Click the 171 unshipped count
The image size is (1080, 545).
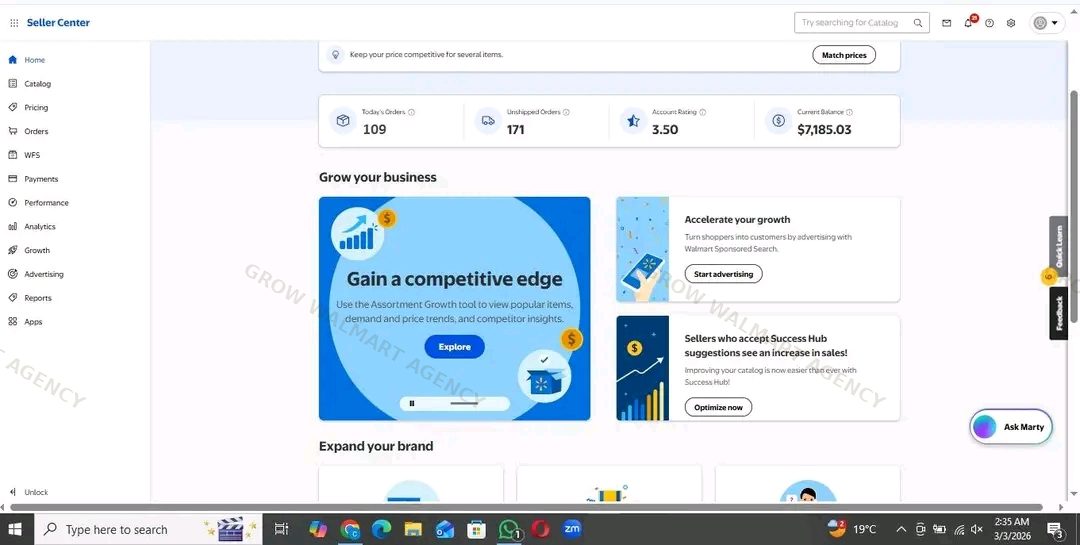[516, 130]
